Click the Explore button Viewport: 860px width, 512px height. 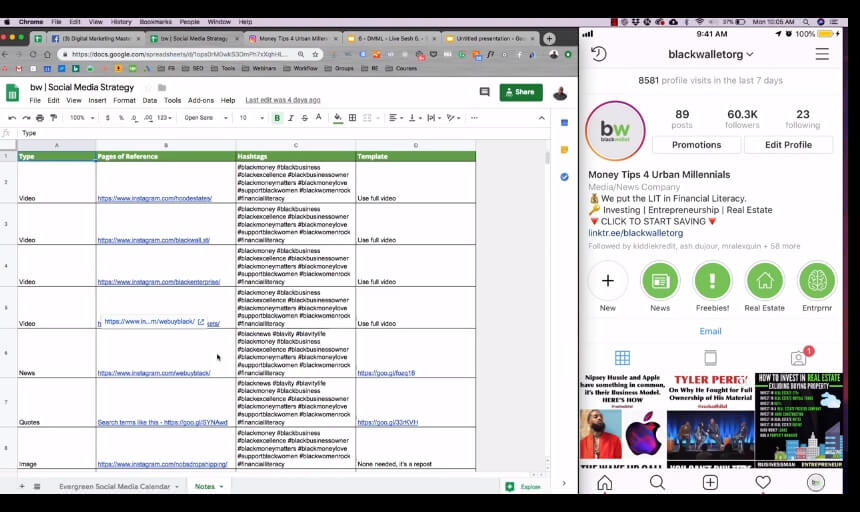coord(524,486)
